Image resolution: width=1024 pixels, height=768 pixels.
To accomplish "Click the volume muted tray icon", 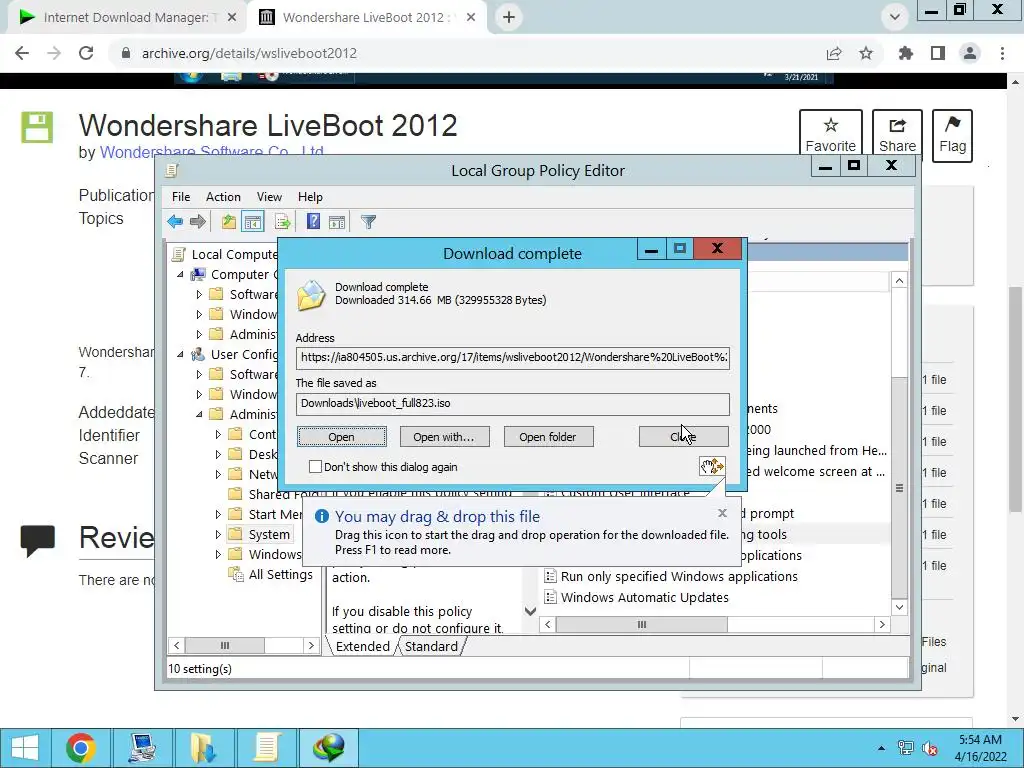I will point(930,748).
